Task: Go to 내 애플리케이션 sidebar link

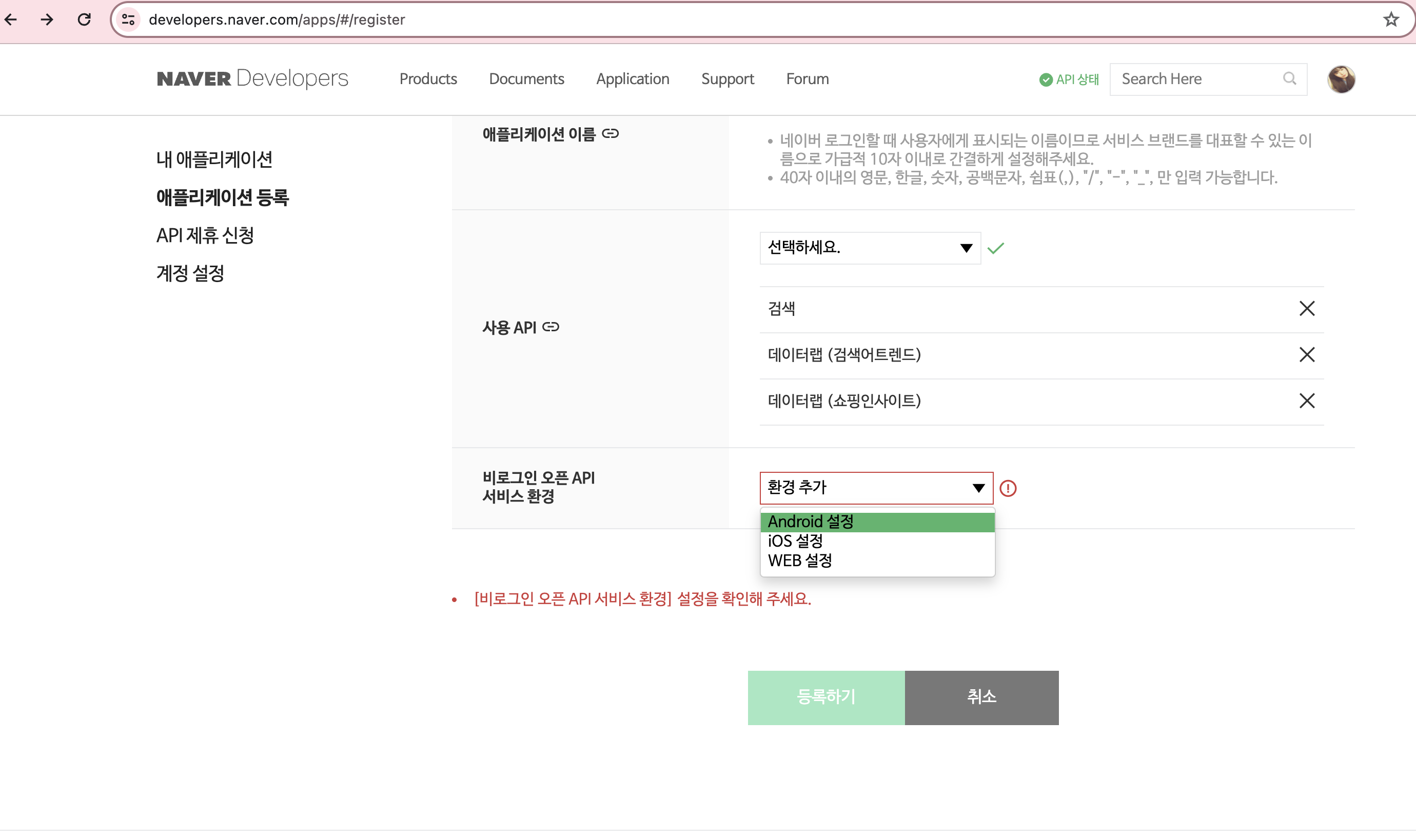Action: pos(214,159)
